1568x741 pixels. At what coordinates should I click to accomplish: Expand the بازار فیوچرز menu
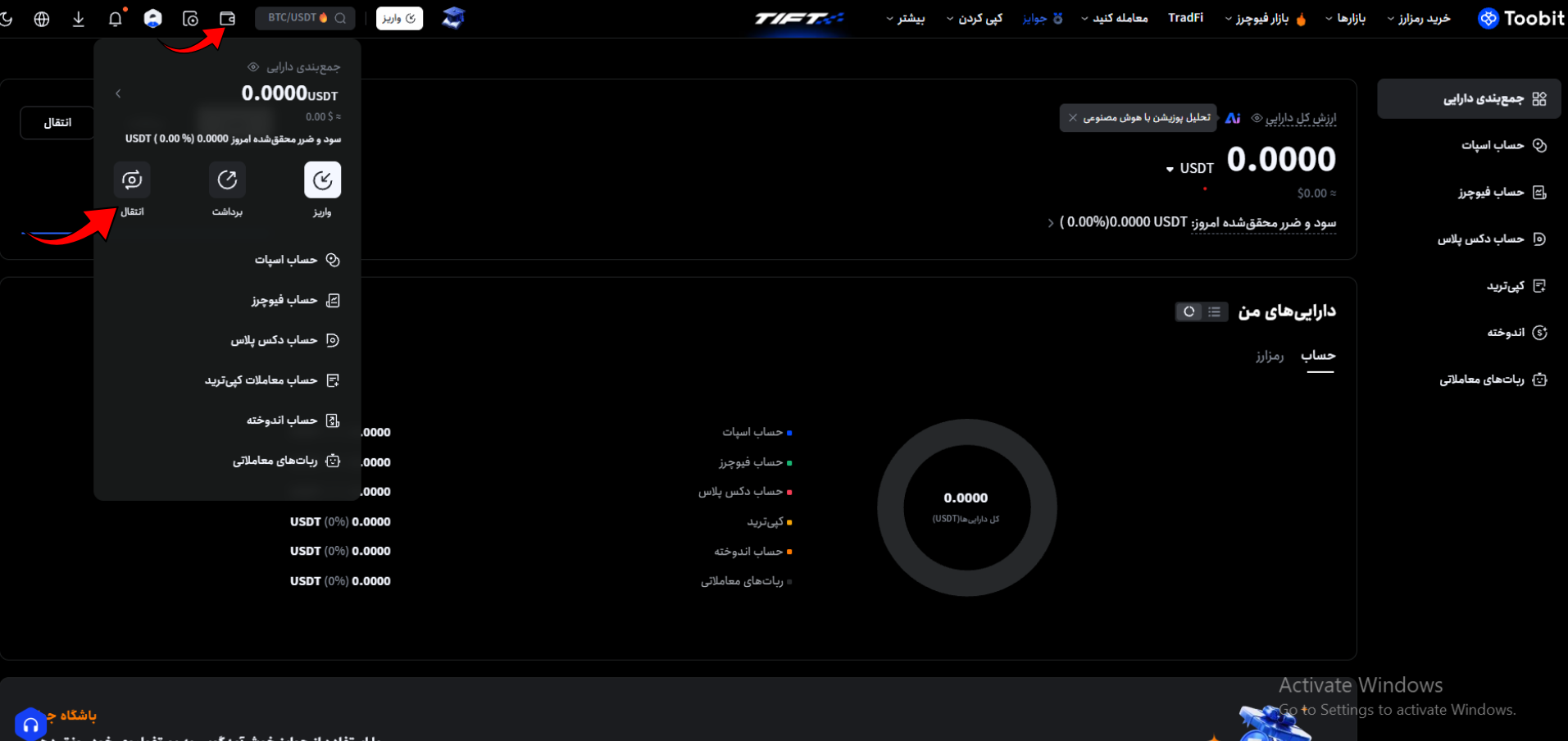pos(1265,18)
